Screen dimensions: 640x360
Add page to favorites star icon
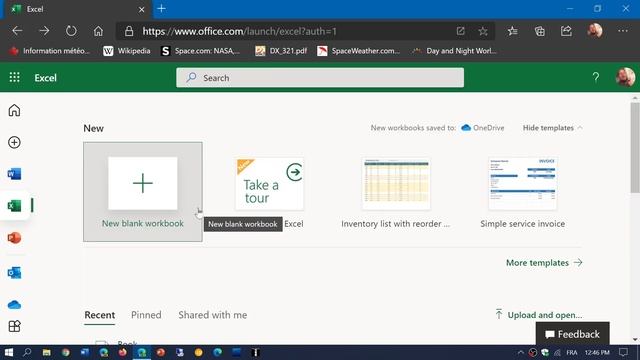tap(483, 31)
